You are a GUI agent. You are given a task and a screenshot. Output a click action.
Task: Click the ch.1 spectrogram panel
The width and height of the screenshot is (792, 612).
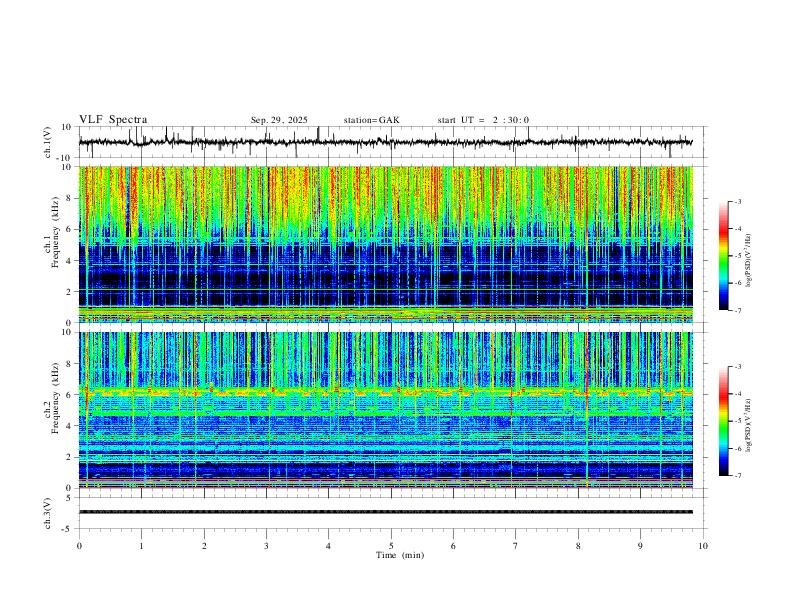[385, 244]
